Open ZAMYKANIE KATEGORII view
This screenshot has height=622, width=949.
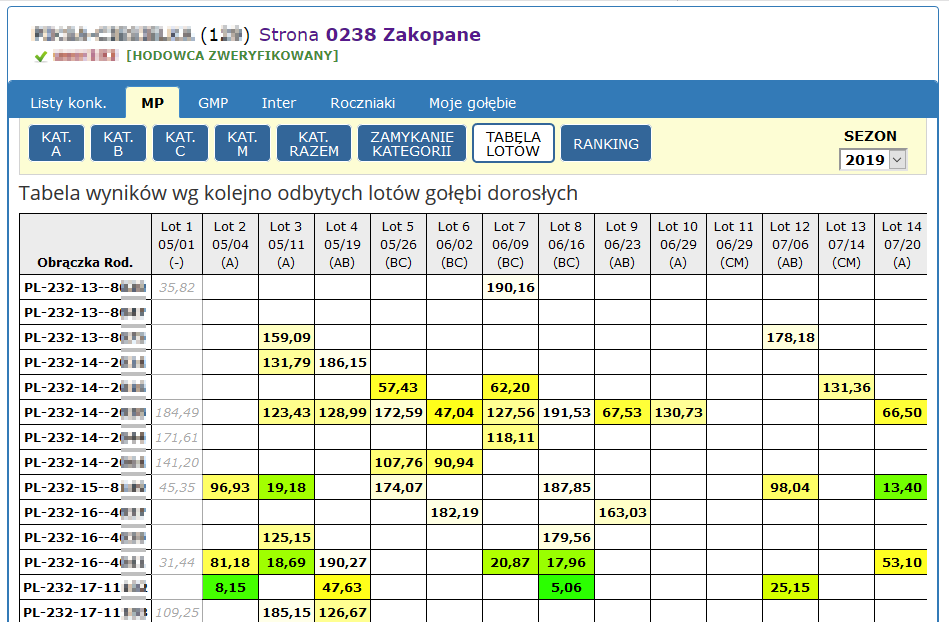412,144
